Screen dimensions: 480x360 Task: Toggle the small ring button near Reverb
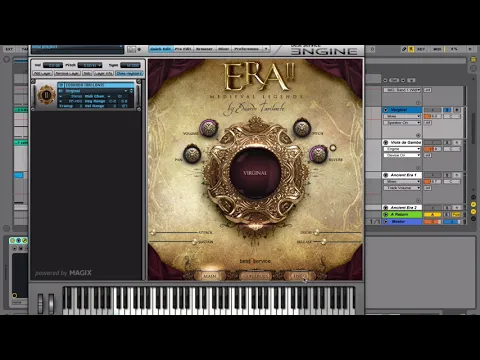(x=333, y=147)
